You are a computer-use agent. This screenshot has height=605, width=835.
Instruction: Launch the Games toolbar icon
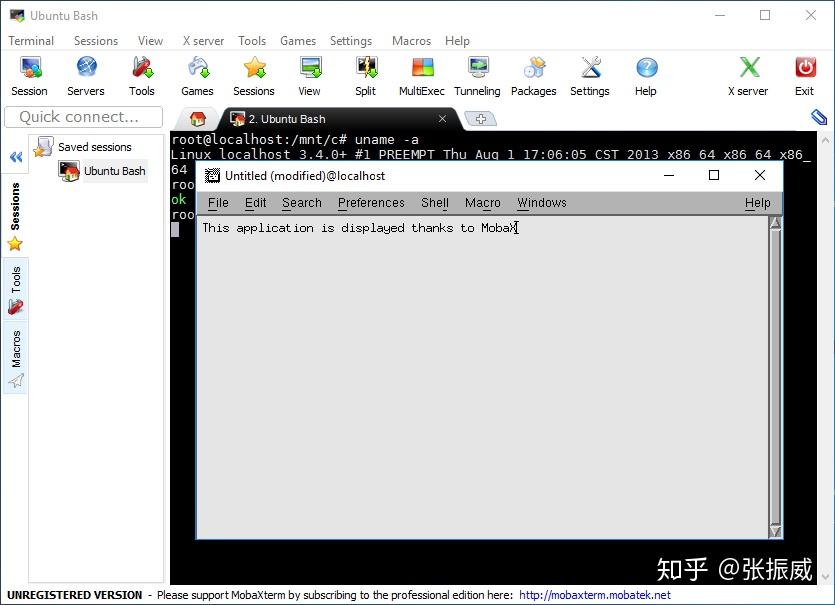pos(198,76)
